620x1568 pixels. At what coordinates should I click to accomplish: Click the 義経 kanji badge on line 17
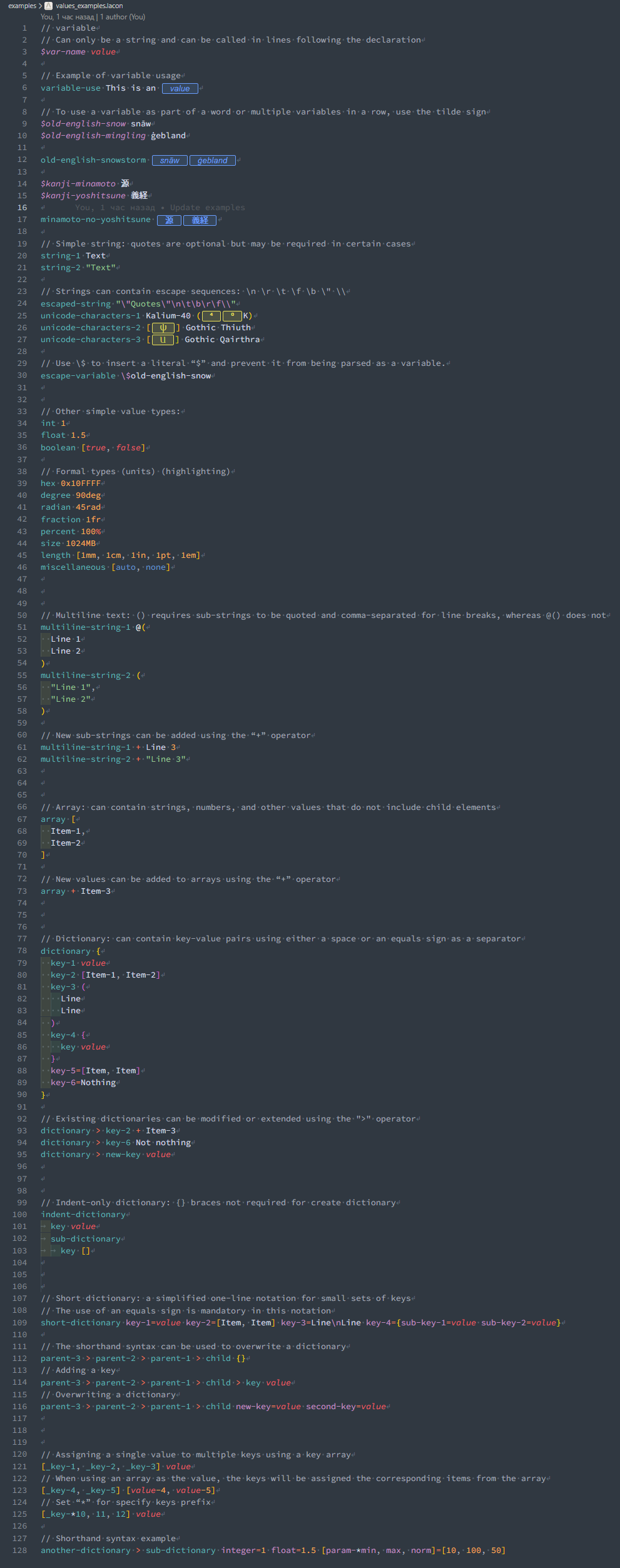[x=200, y=220]
